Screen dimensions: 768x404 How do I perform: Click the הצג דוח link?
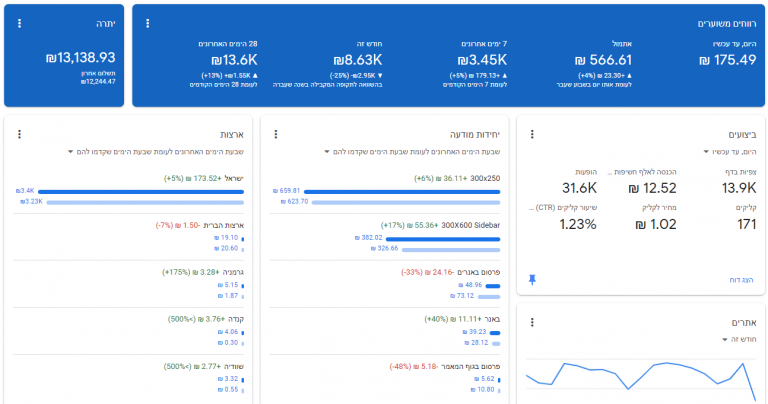click(x=741, y=280)
